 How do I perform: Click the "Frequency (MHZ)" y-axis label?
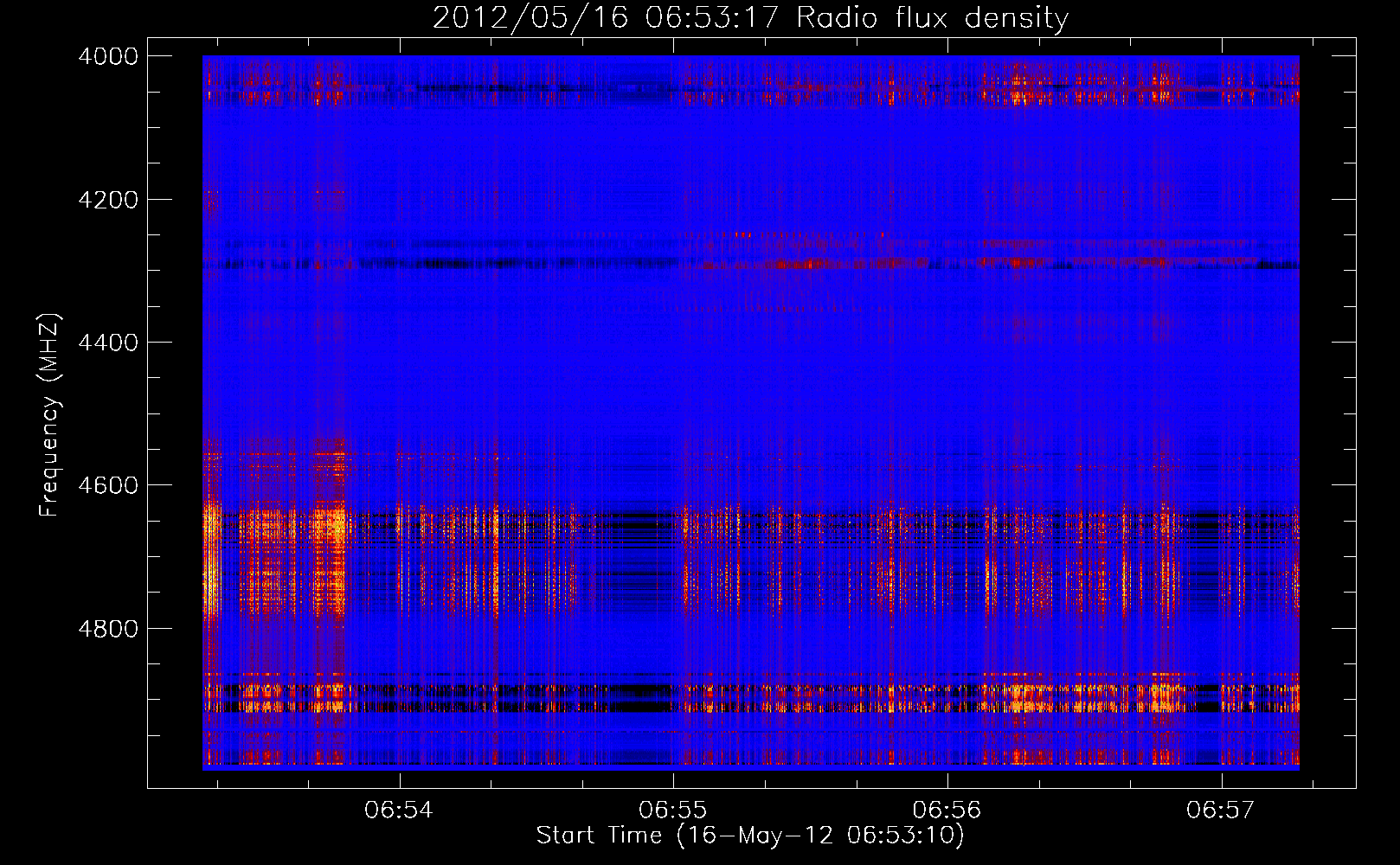49,415
